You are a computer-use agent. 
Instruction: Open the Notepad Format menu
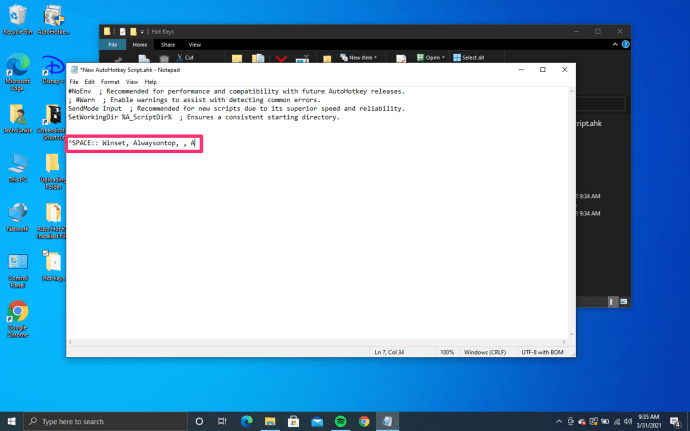[110, 82]
